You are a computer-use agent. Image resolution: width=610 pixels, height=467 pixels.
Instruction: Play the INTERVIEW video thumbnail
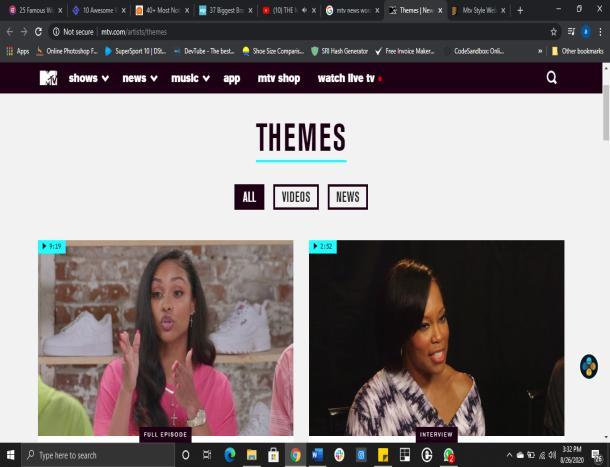coord(436,338)
